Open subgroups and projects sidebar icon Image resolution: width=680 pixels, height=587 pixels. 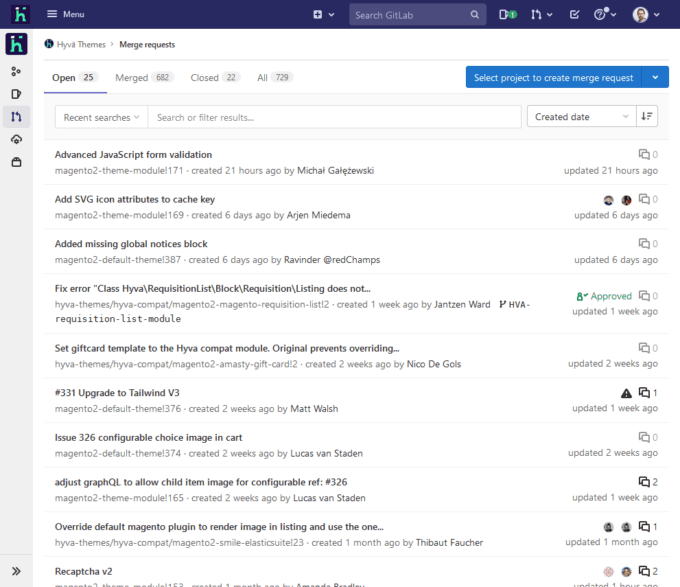pos(16,72)
